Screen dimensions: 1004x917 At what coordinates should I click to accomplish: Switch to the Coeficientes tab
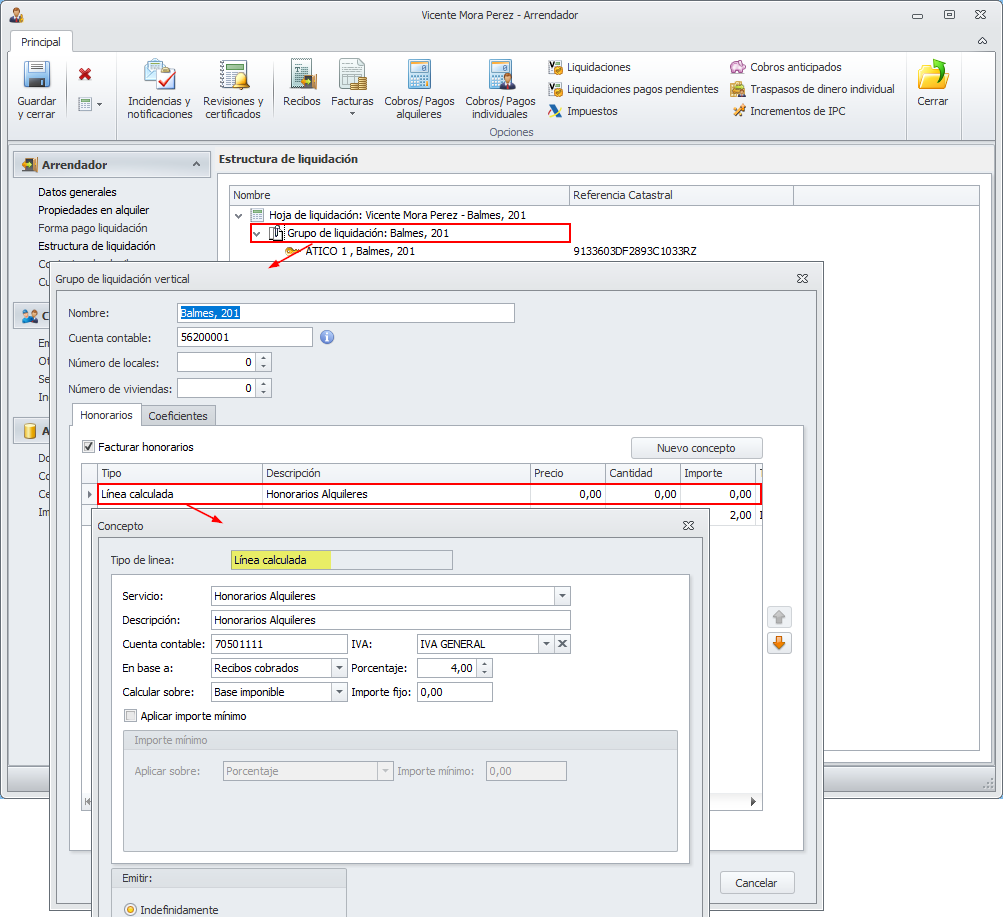pyautogui.click(x=178, y=415)
